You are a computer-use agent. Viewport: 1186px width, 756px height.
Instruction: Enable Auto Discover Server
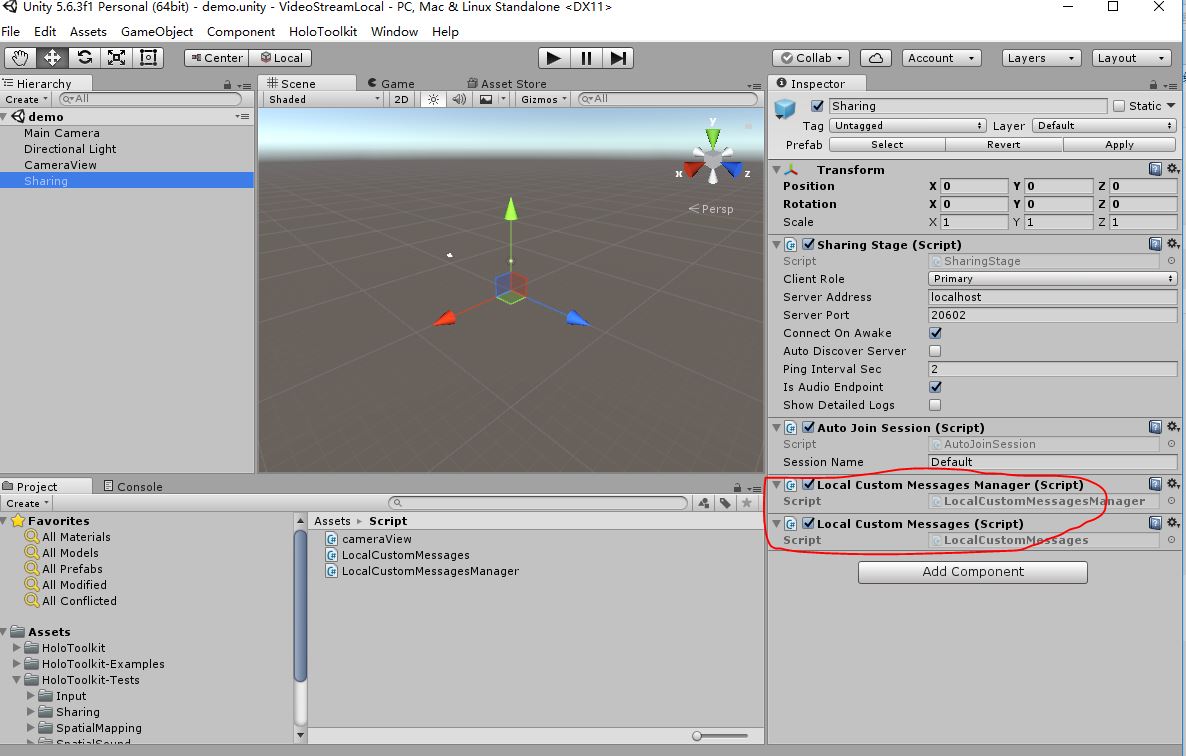[936, 351]
